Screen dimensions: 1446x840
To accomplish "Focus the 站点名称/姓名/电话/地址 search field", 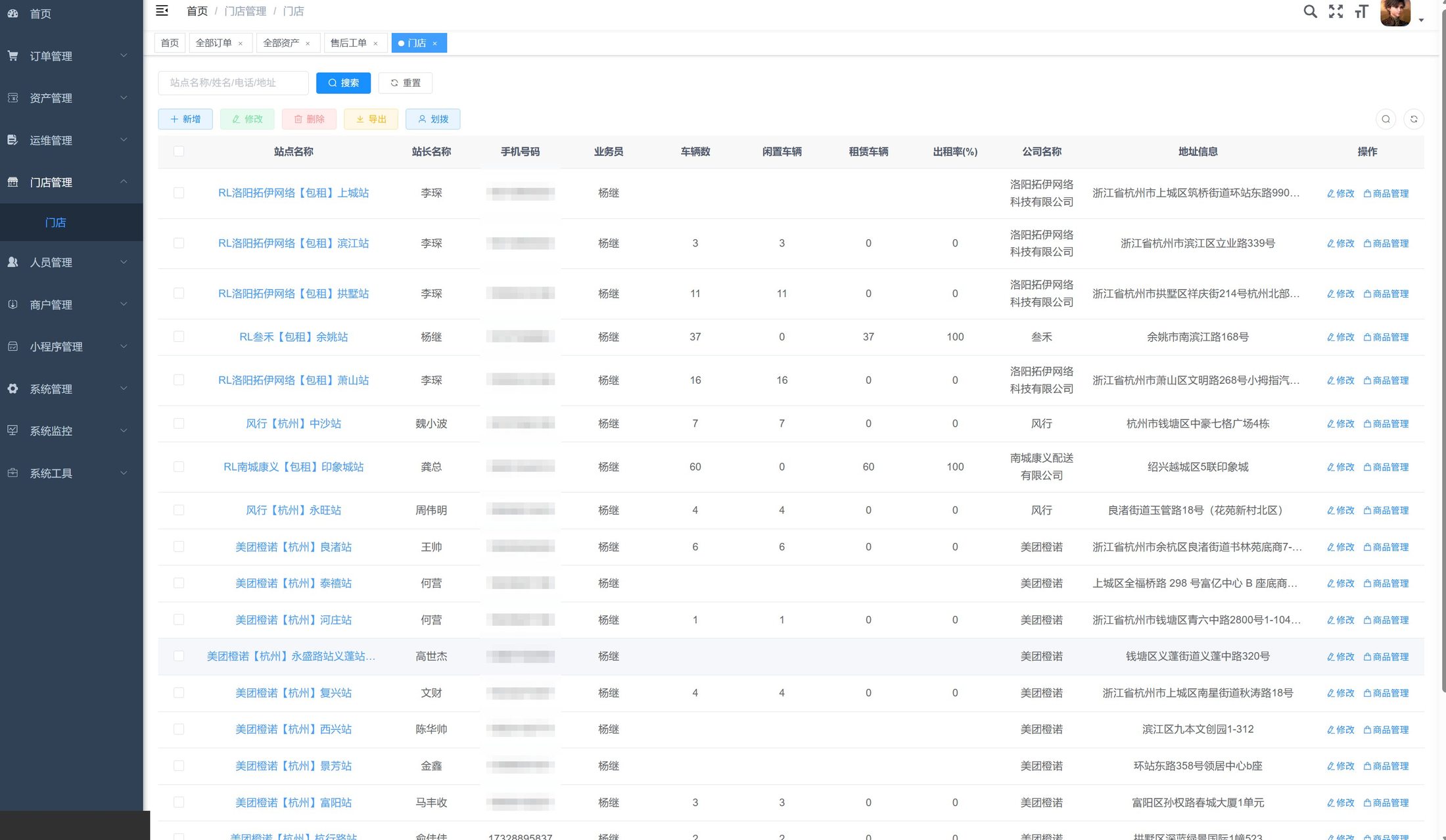I will point(233,83).
